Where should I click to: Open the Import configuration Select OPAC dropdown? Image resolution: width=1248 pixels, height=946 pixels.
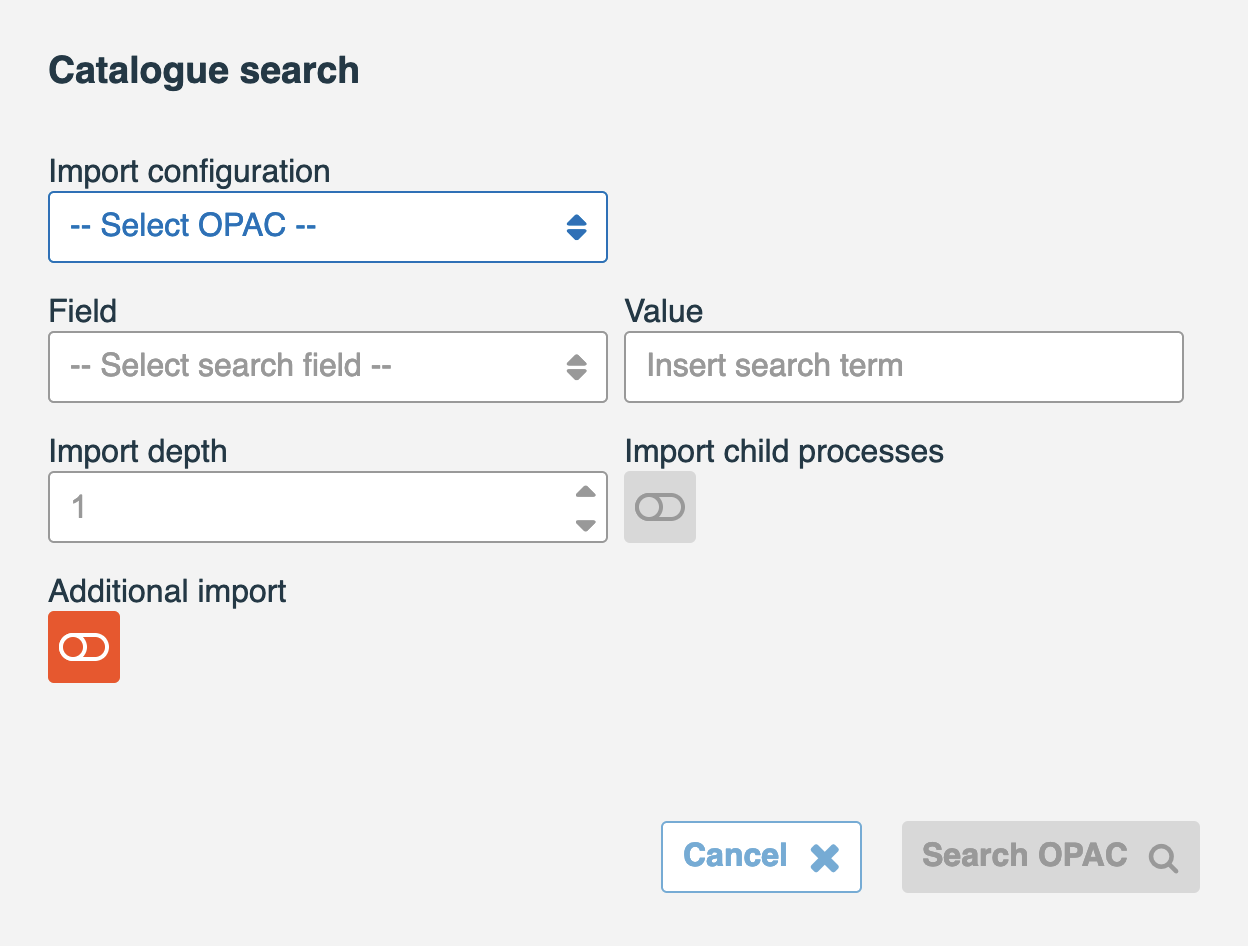(310, 227)
